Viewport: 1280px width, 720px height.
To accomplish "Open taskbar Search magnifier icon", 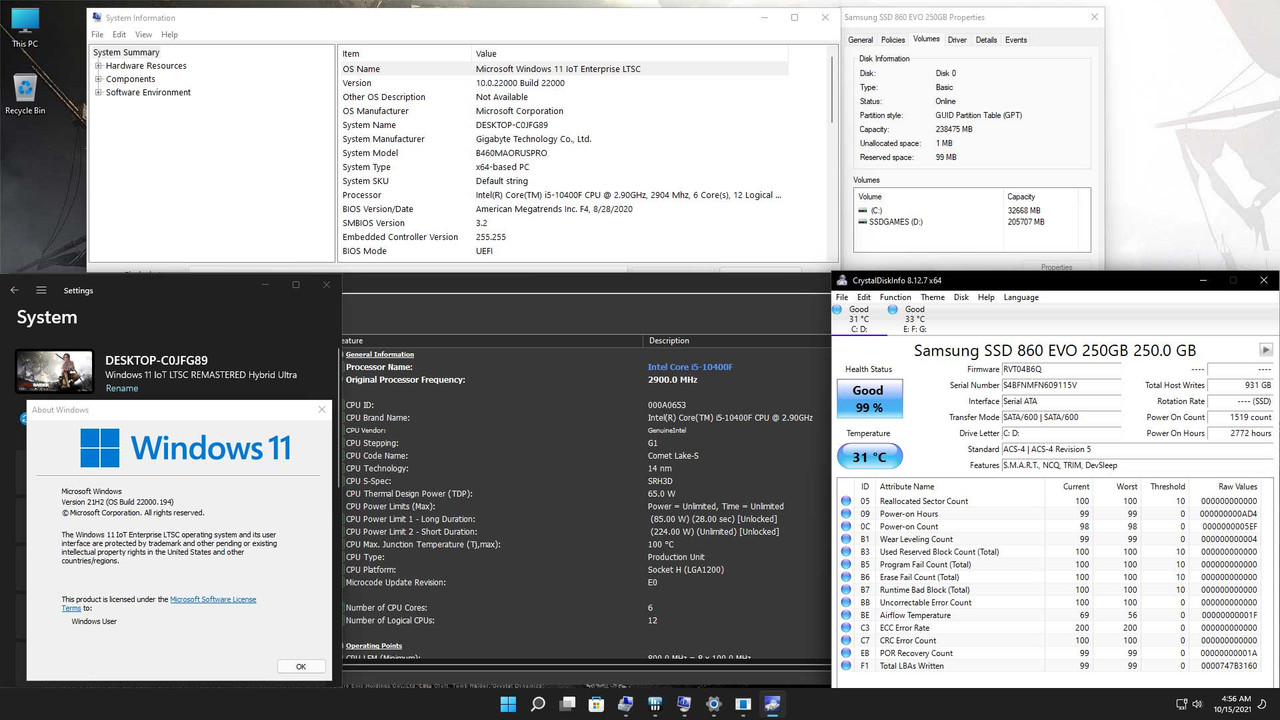I will tap(537, 704).
